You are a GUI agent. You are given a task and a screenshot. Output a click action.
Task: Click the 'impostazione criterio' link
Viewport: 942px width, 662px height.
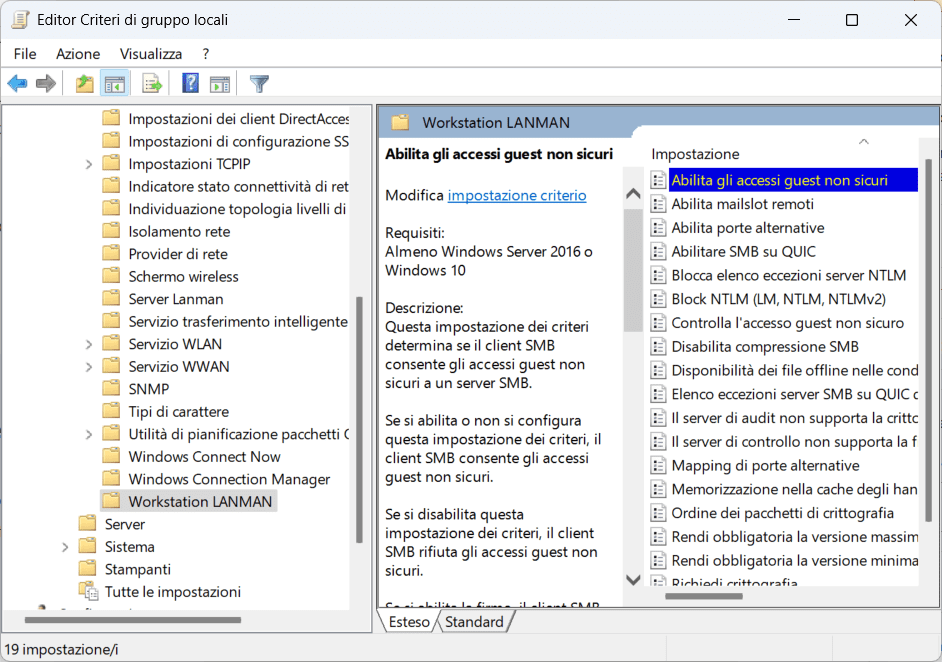[516, 195]
